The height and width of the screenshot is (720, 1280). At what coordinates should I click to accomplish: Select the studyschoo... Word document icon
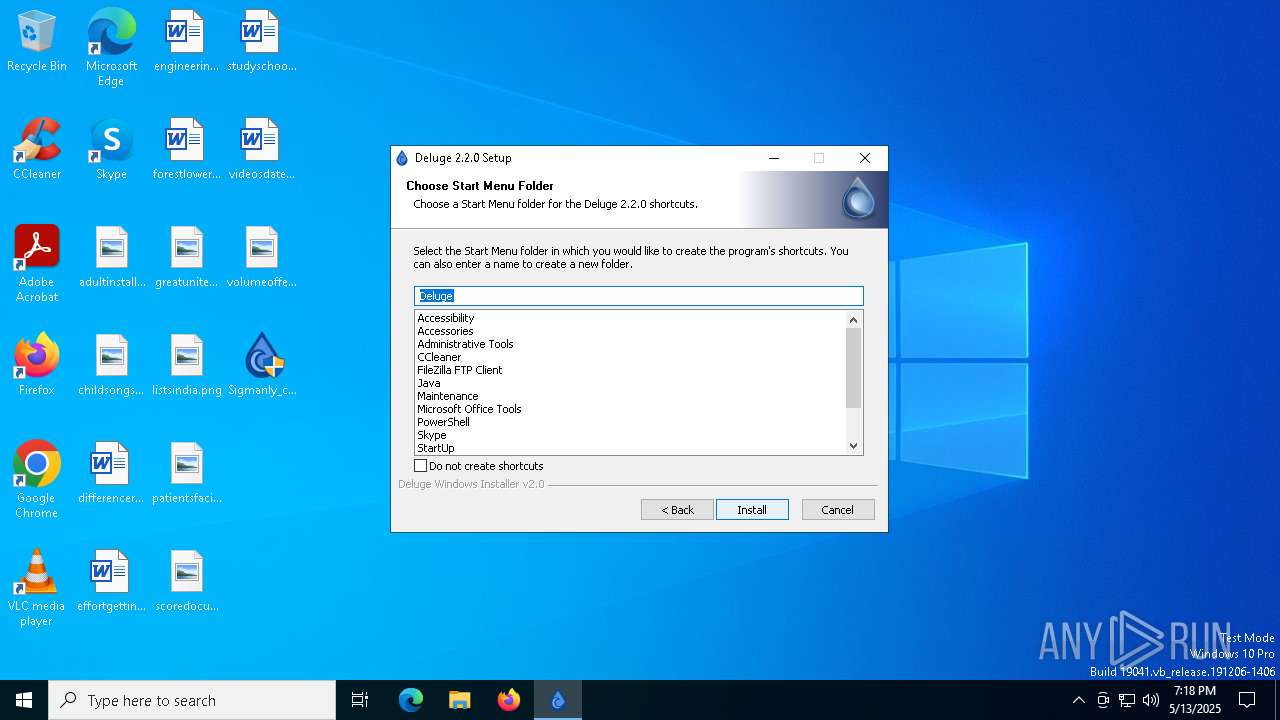pyautogui.click(x=261, y=42)
